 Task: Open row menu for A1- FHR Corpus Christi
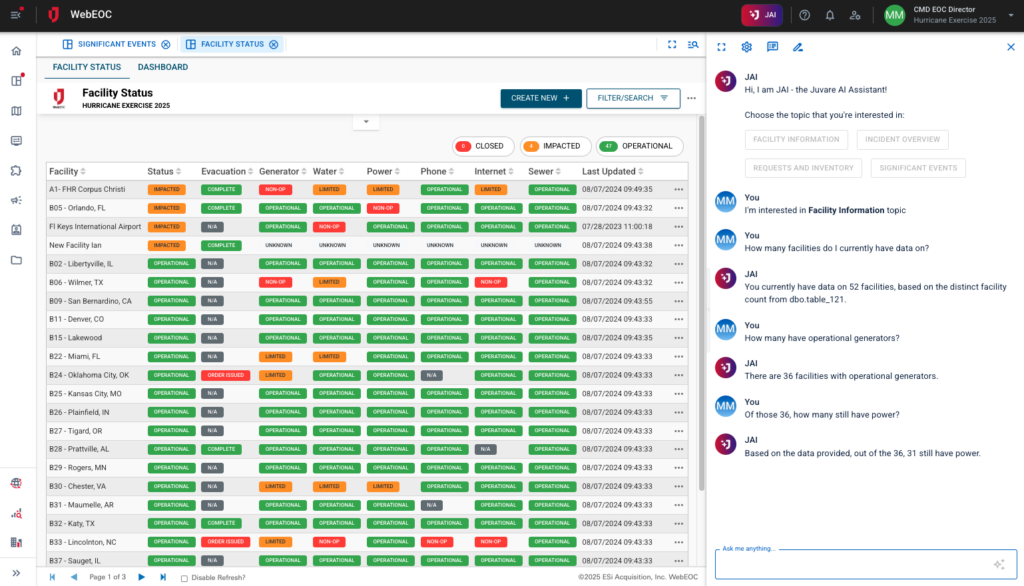click(679, 189)
